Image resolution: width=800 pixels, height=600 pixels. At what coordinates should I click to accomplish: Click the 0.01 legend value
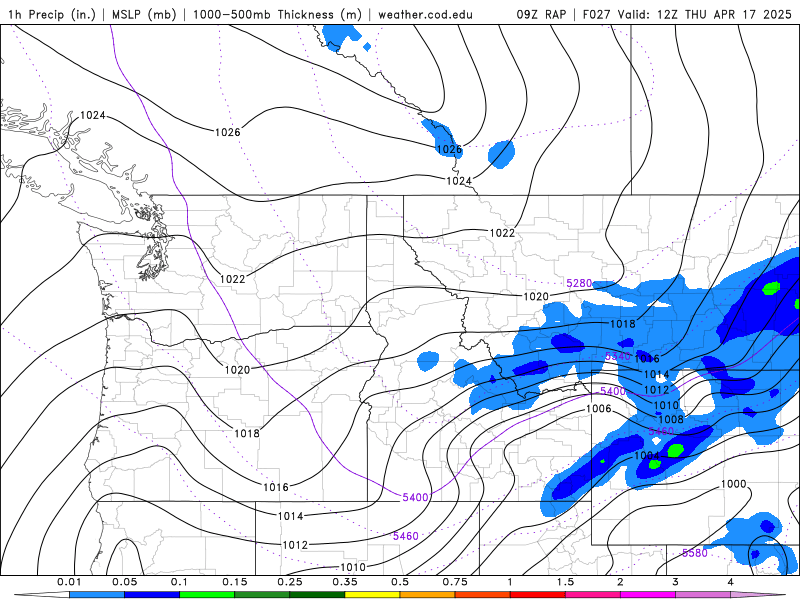coord(69,582)
